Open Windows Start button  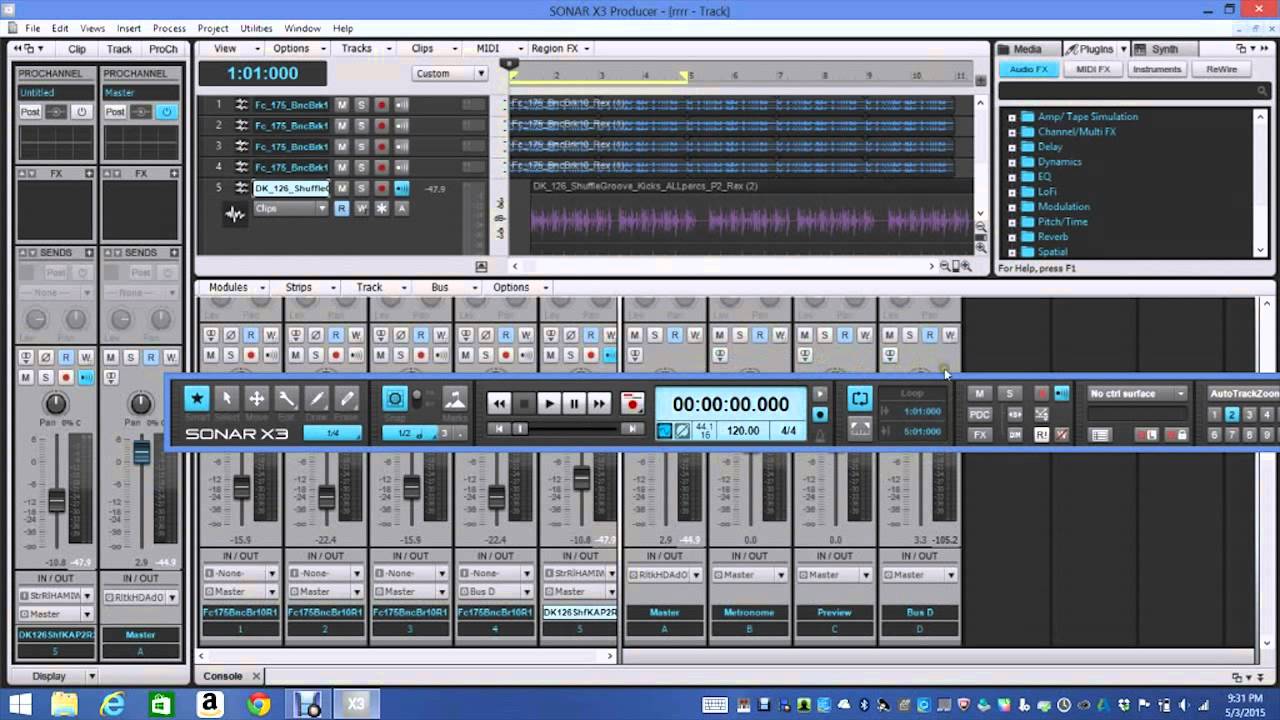point(19,704)
